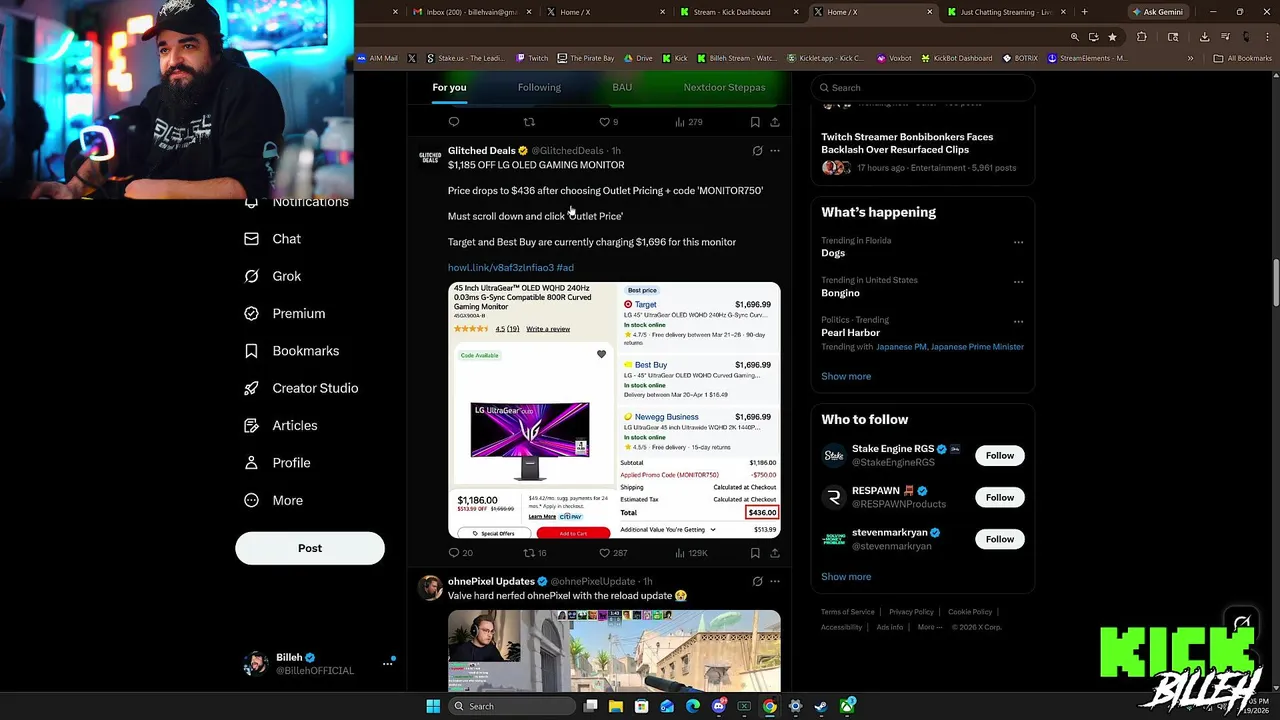Viewport: 1280px width, 720px height.
Task: Expand the More menu in X sidebar
Action: click(x=273, y=500)
